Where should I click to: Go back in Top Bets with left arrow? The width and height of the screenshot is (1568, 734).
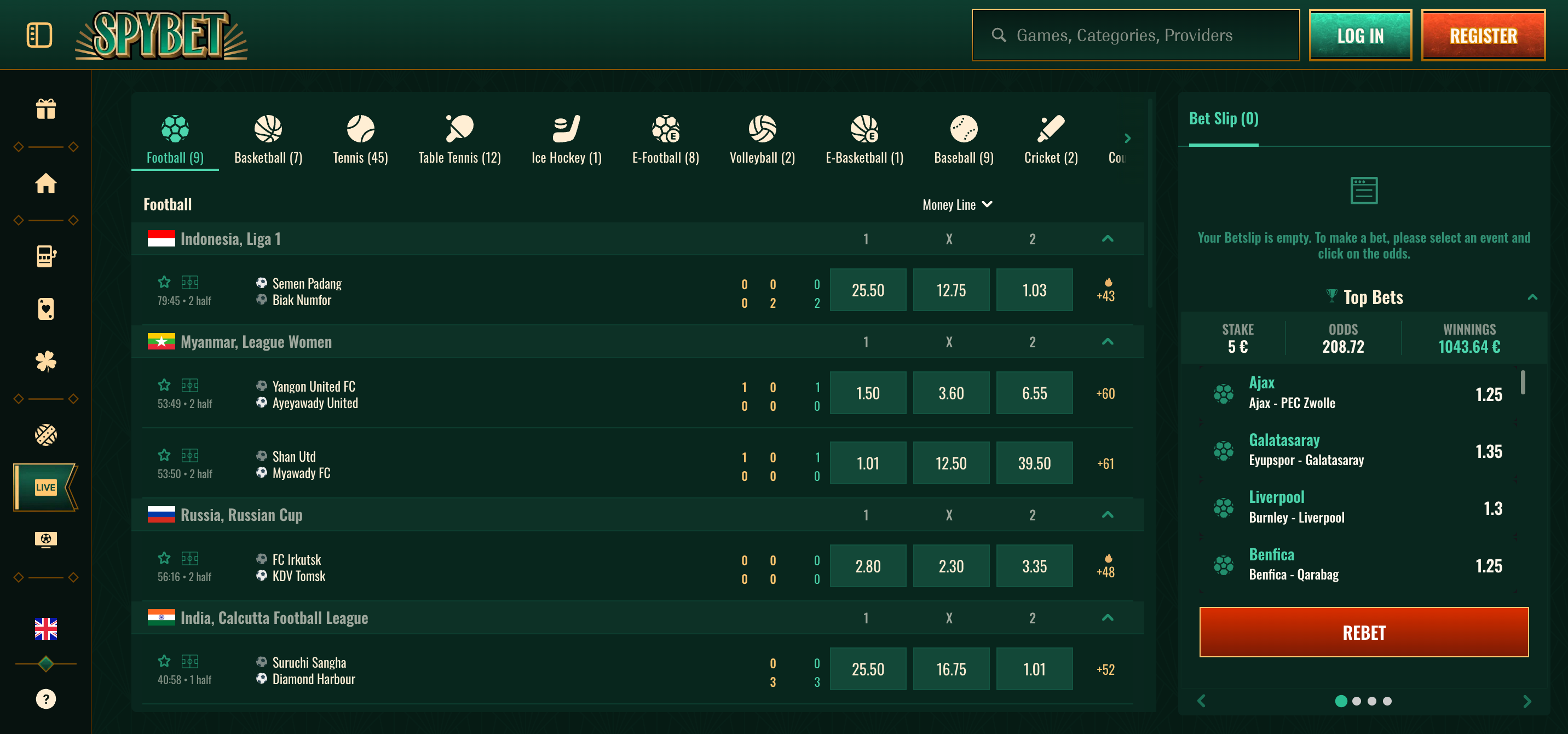click(x=1202, y=701)
